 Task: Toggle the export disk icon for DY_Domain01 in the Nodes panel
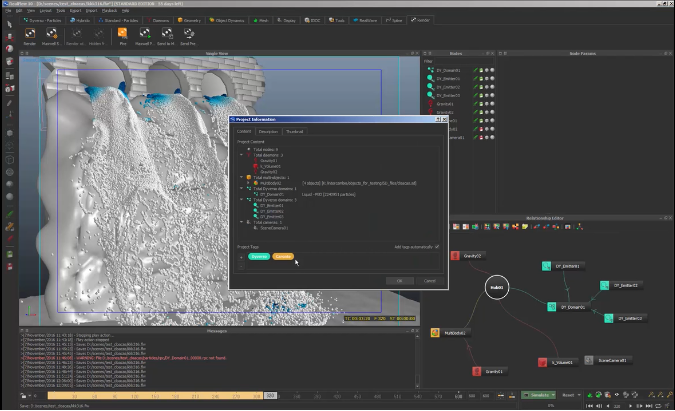(x=481, y=70)
